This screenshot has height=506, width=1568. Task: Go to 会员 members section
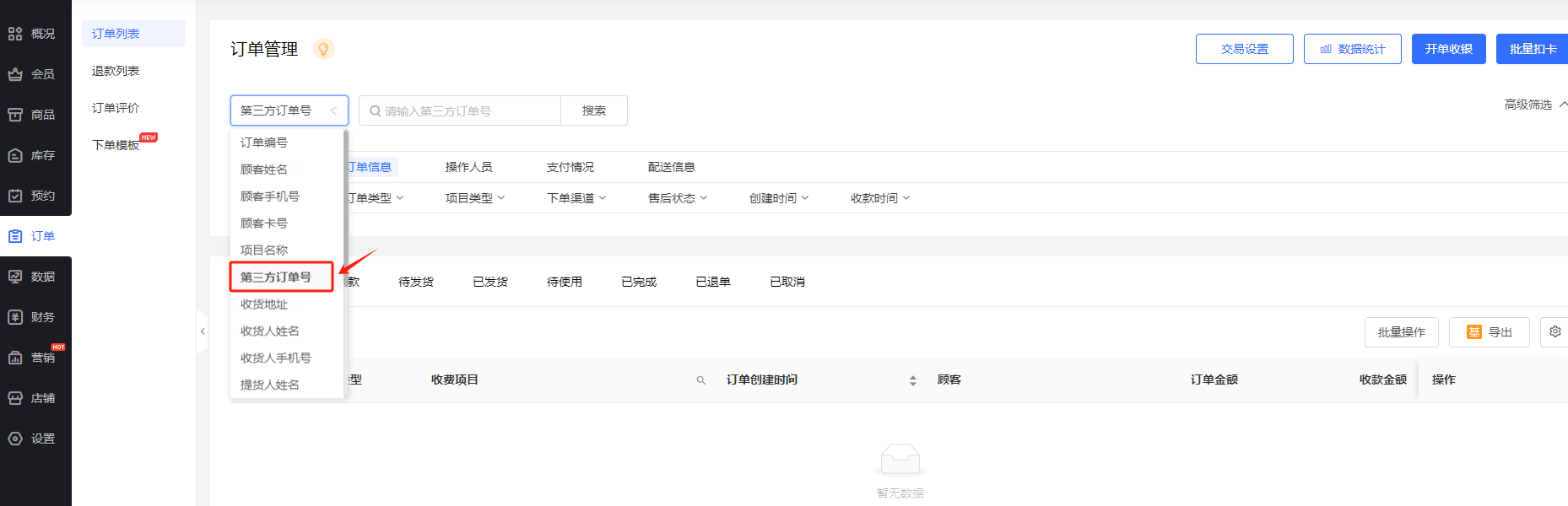click(34, 74)
